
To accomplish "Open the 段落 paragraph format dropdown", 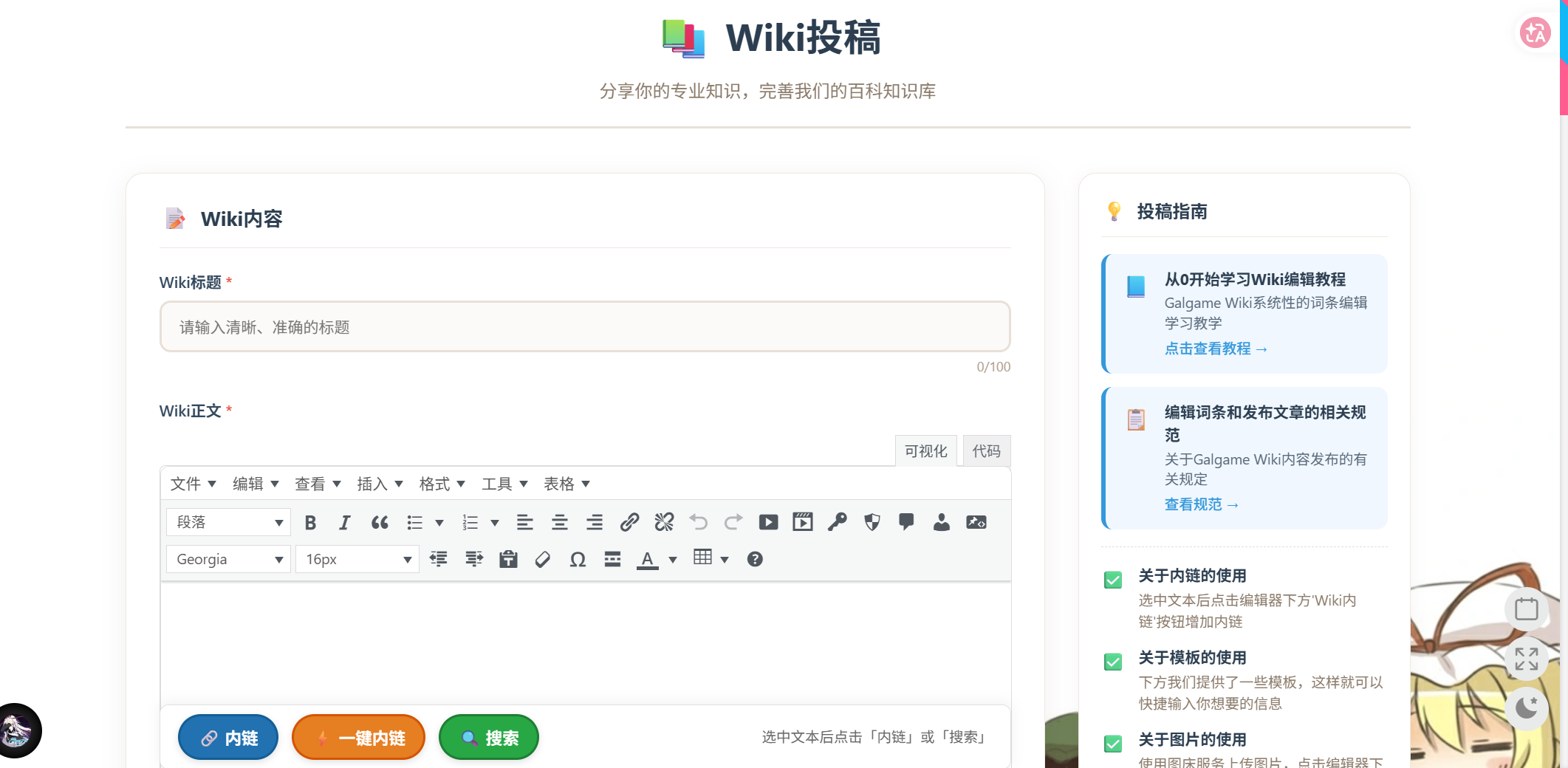I will [228, 523].
